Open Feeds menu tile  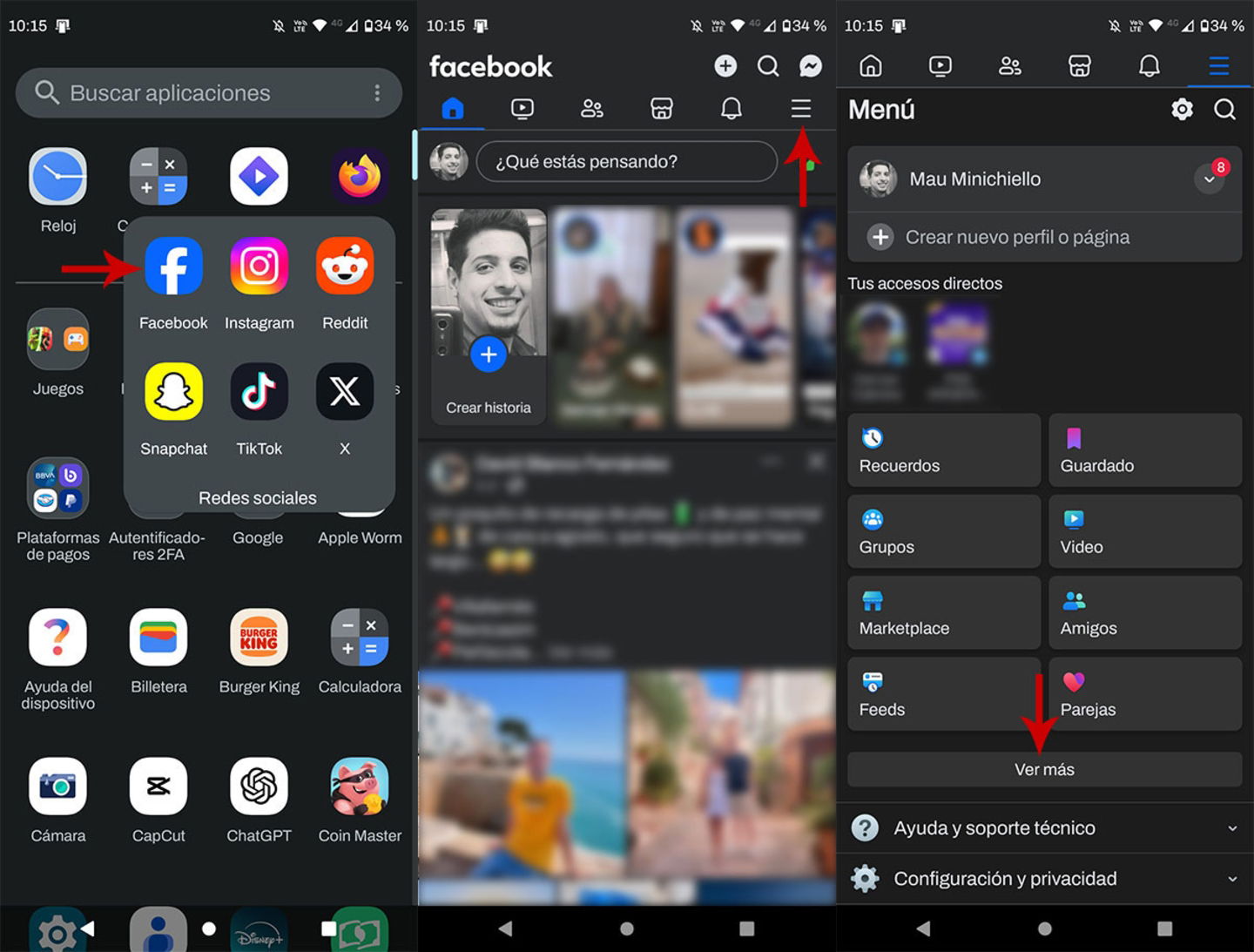(944, 694)
